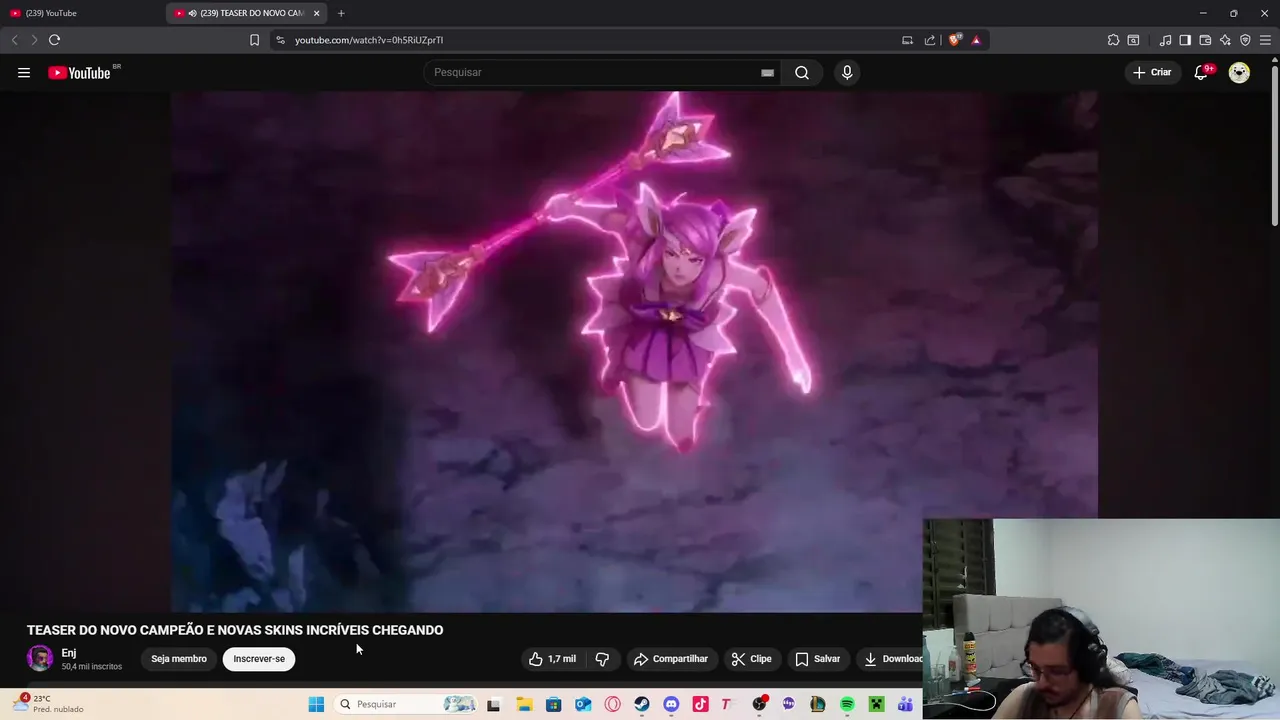The image size is (1280, 720).
Task: Bookmark this page using the bookmark icon
Action: pyautogui.click(x=254, y=40)
